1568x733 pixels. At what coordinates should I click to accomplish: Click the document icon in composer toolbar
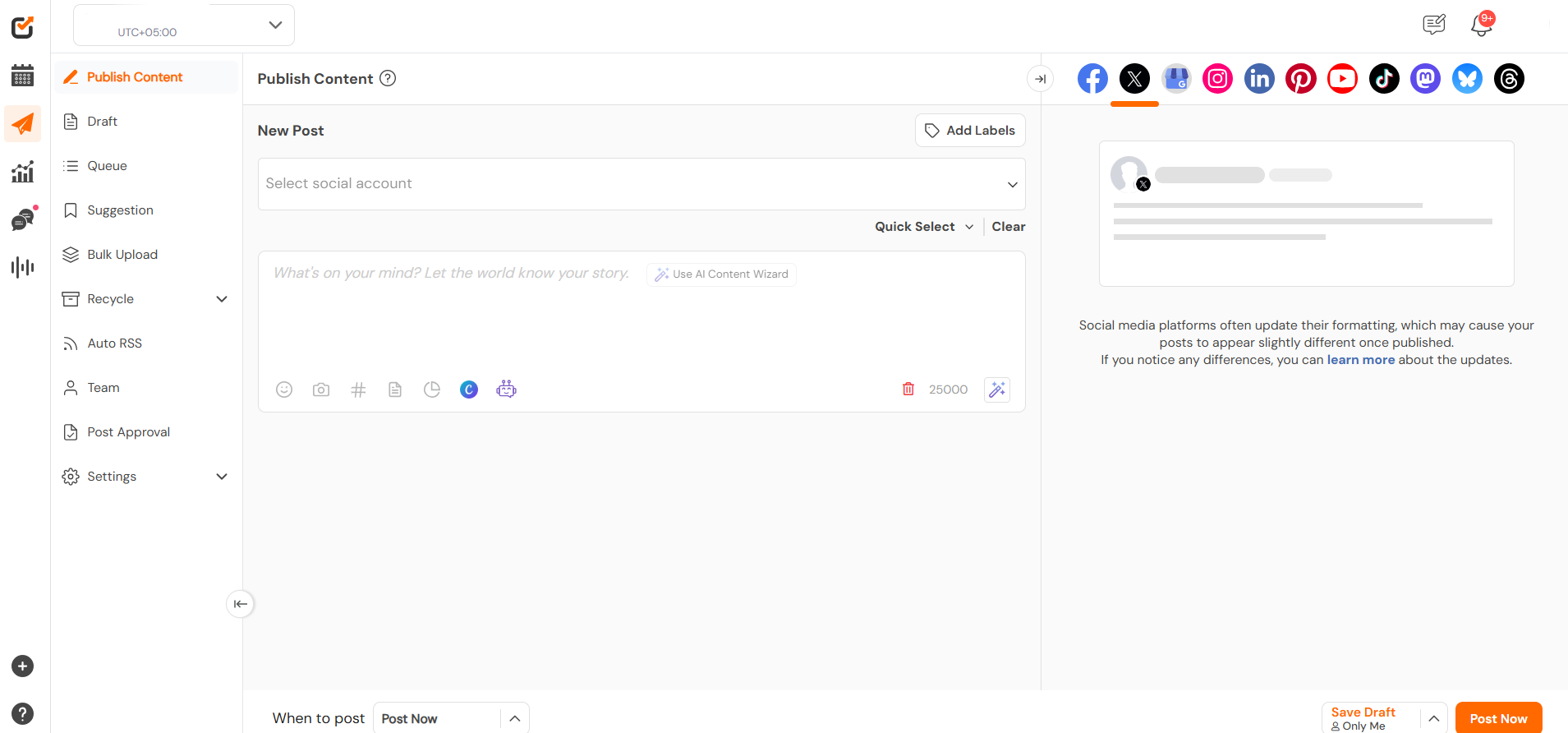click(x=395, y=390)
